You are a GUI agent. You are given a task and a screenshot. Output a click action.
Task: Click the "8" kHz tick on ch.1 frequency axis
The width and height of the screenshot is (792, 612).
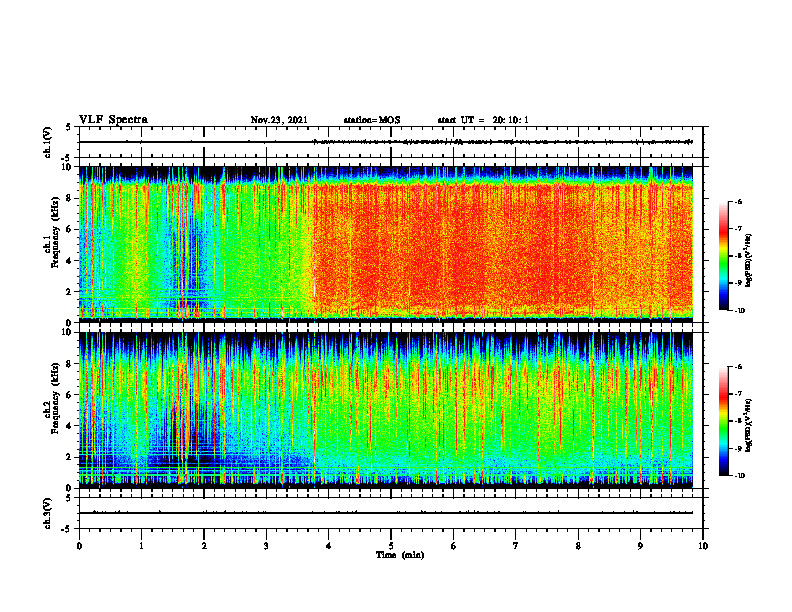pos(69,198)
